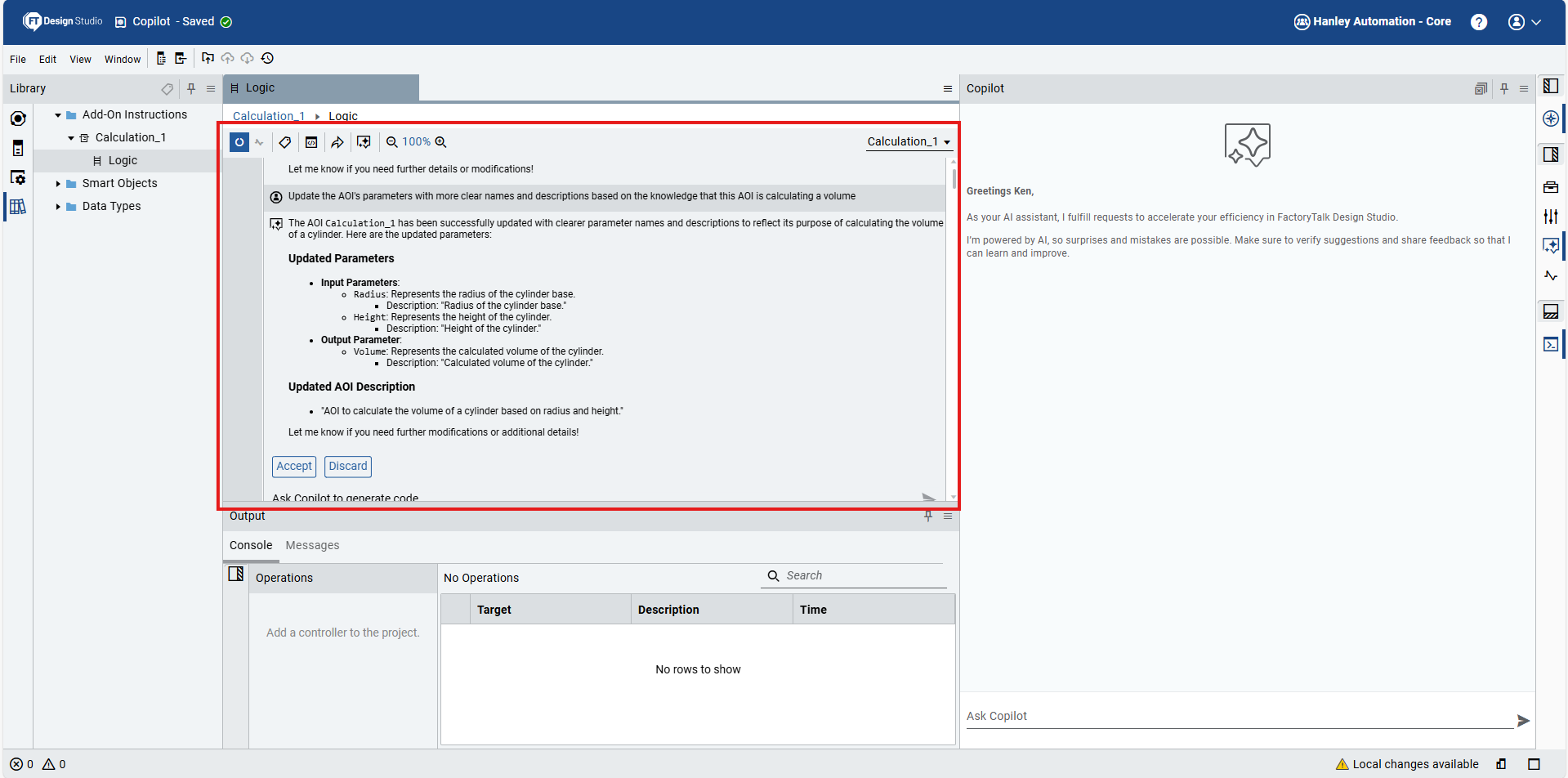Select the Data Types folder label
The image size is (1568, 778).
111,206
